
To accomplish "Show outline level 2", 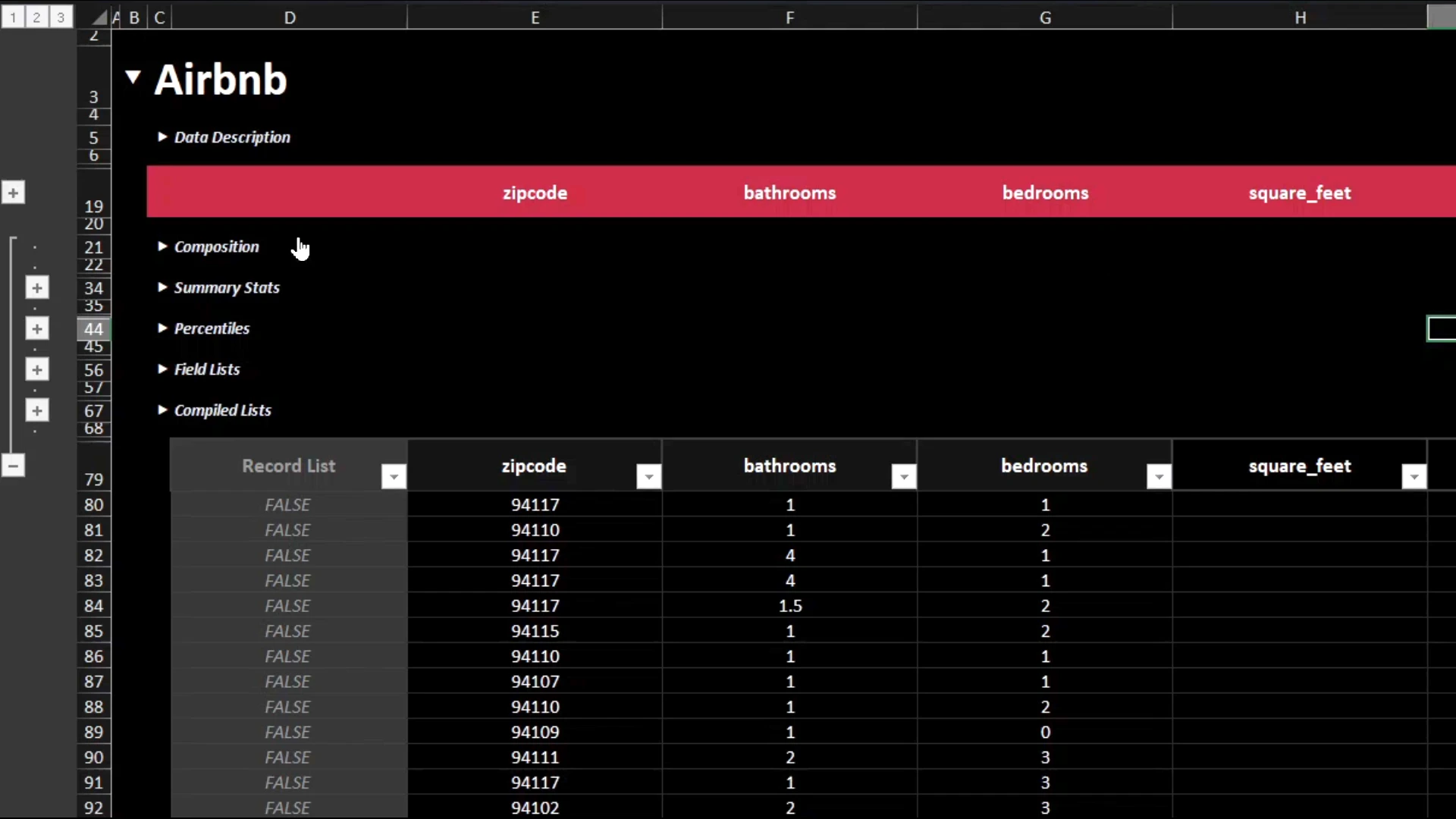I will coord(36,17).
